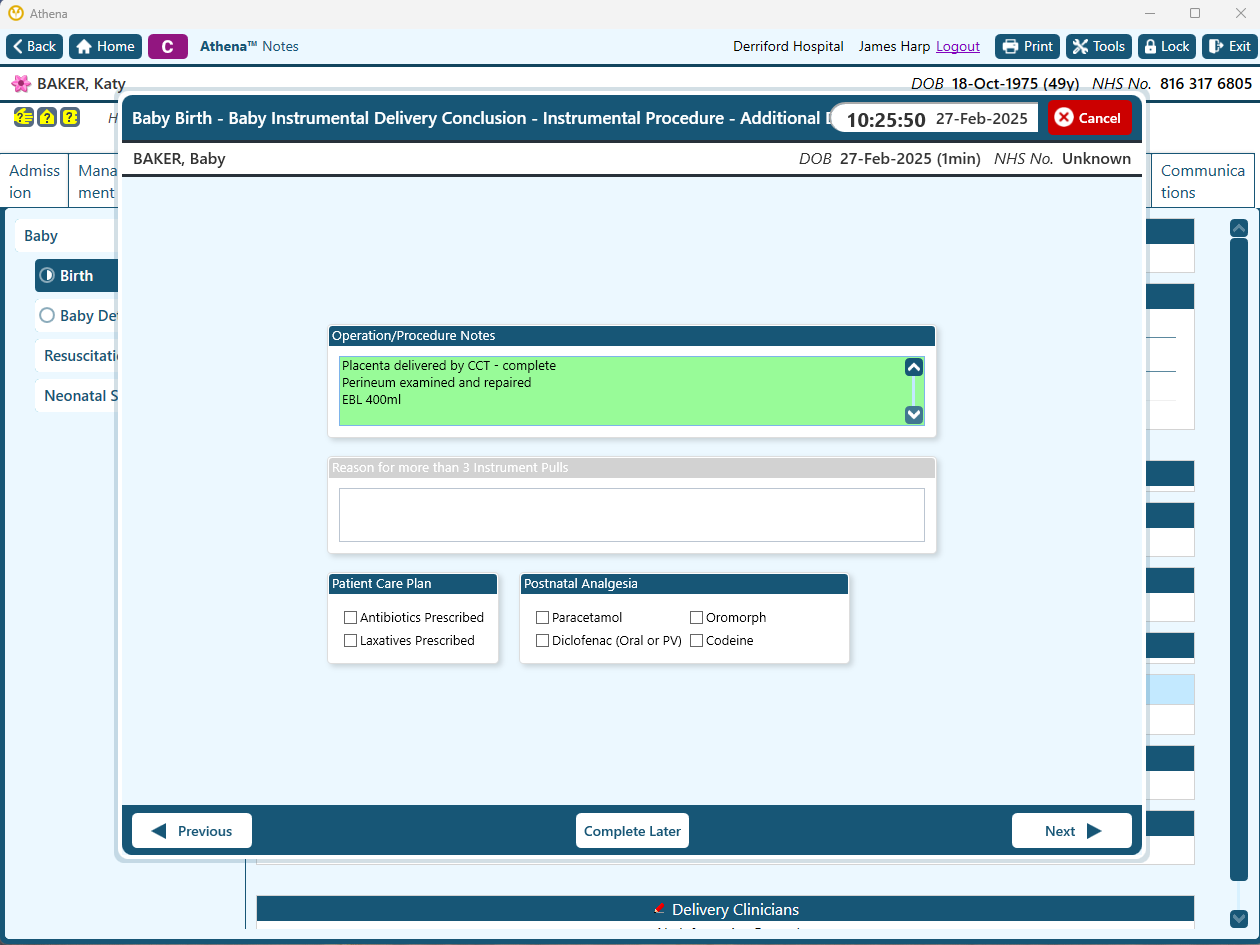Exit the Athena application
1260x945 pixels.
pyautogui.click(x=1229, y=46)
